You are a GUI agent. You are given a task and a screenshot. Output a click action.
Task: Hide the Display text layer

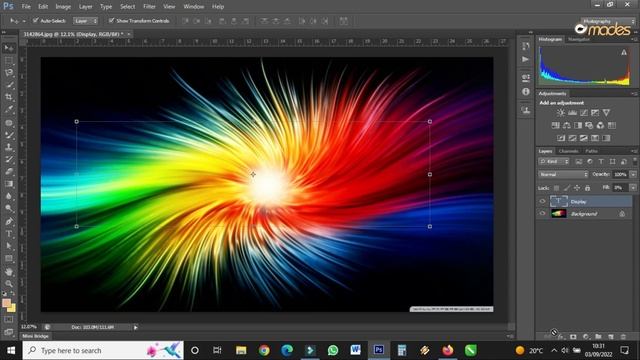542,201
